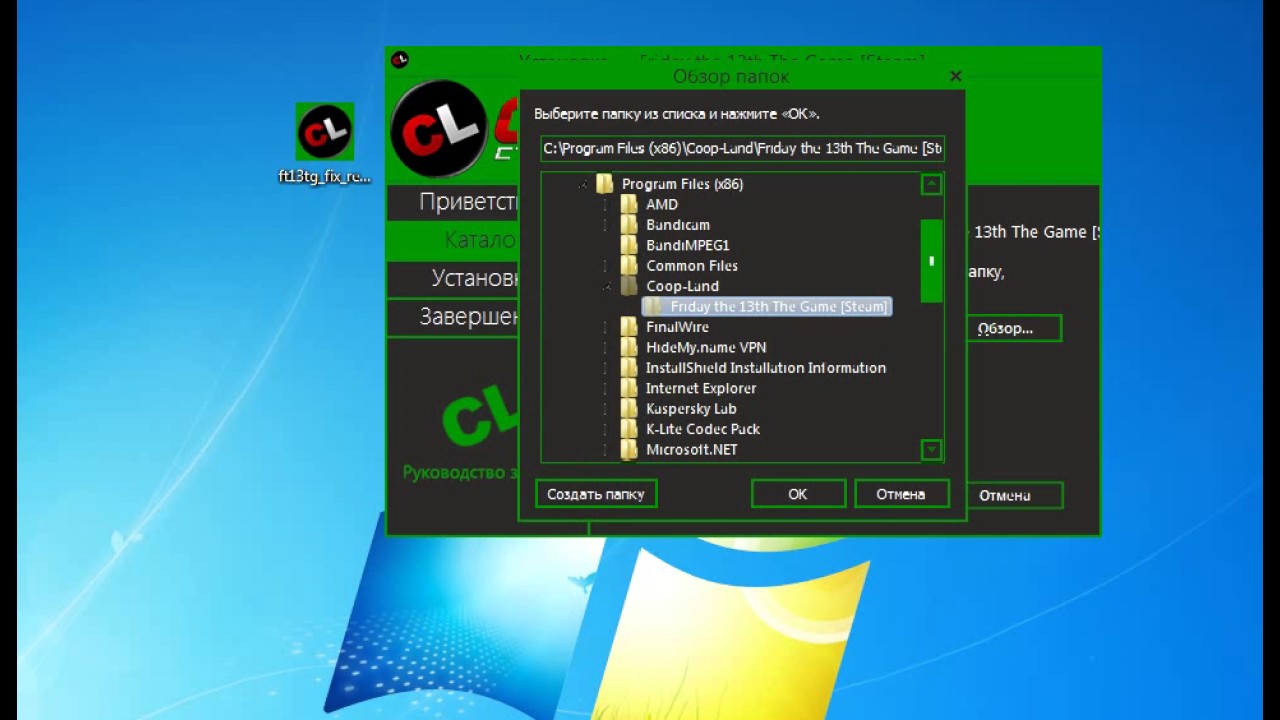Viewport: 1280px width, 720px height.
Task: Click the Создать папку button
Action: coord(596,494)
